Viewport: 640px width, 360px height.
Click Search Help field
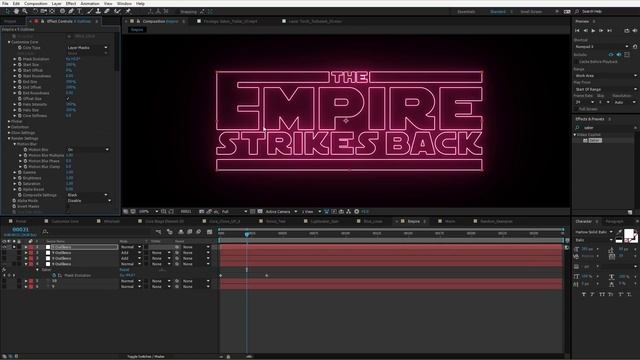point(608,12)
